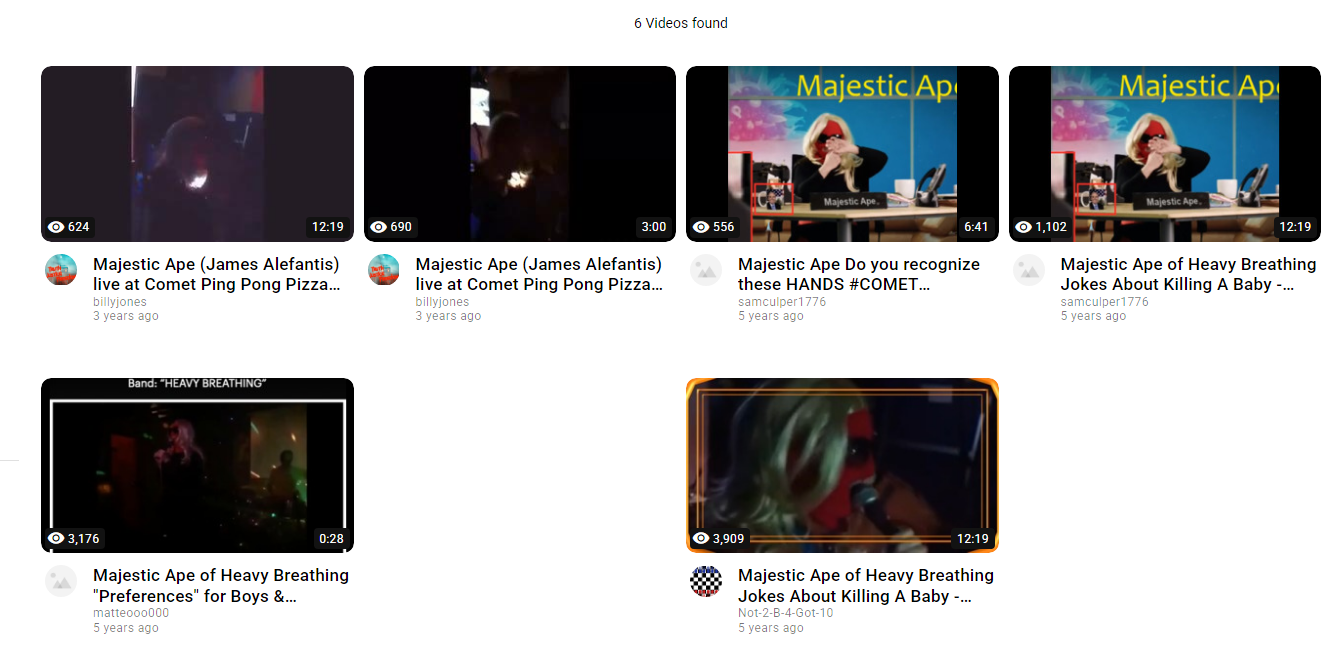Click '5 years ago' under the 1,102-view video

[1093, 316]
